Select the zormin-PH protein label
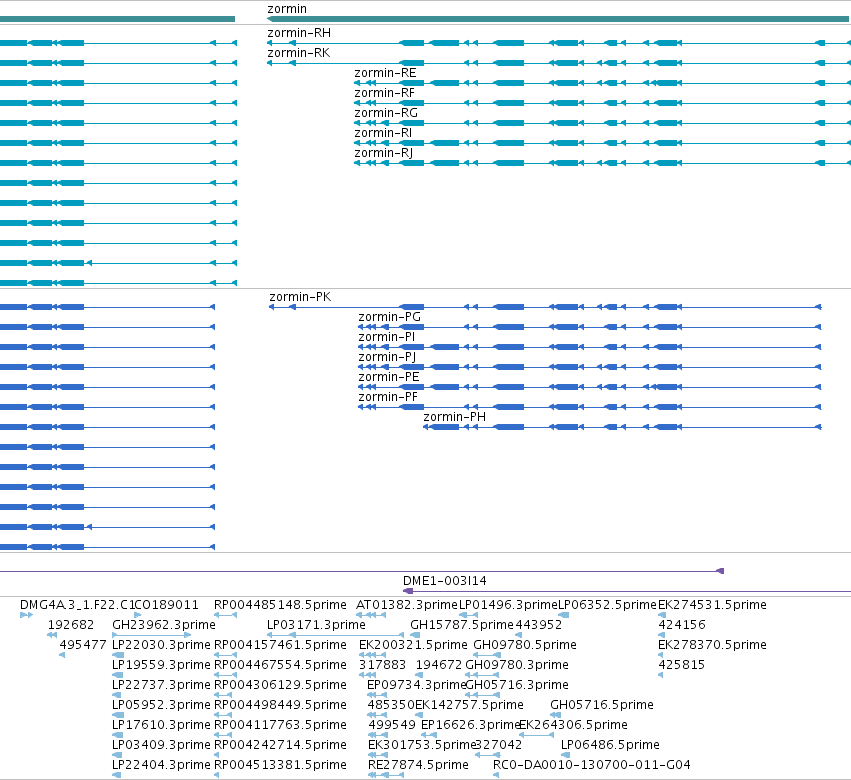The image size is (851, 780). 455,417
